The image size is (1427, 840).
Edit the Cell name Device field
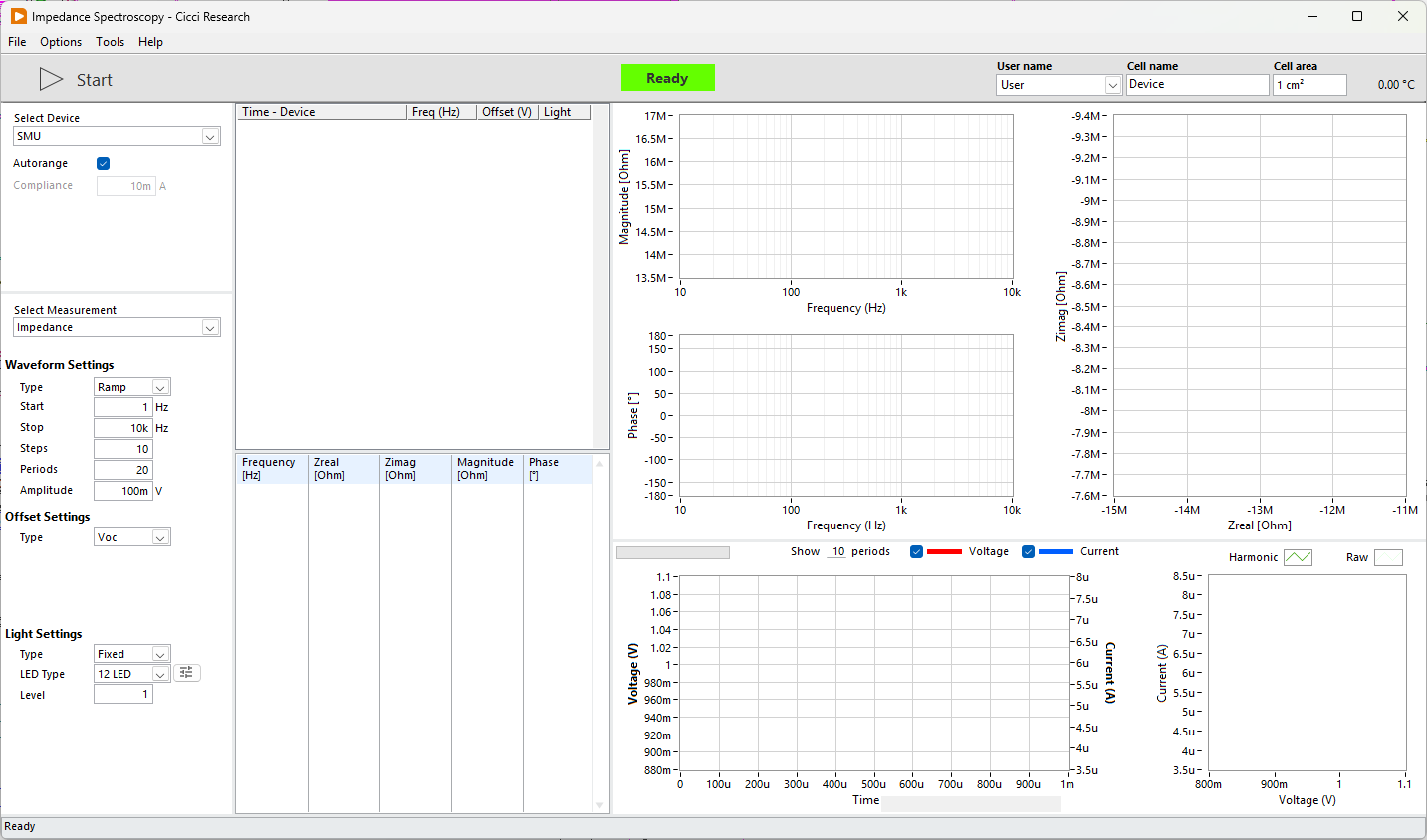click(1197, 85)
